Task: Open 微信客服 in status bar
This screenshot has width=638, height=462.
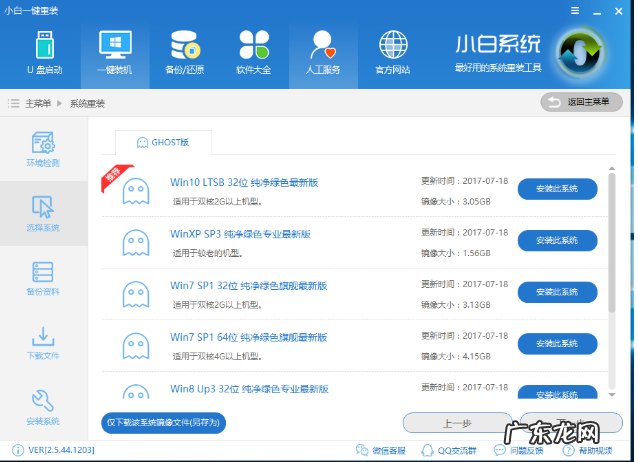Action: 381,451
